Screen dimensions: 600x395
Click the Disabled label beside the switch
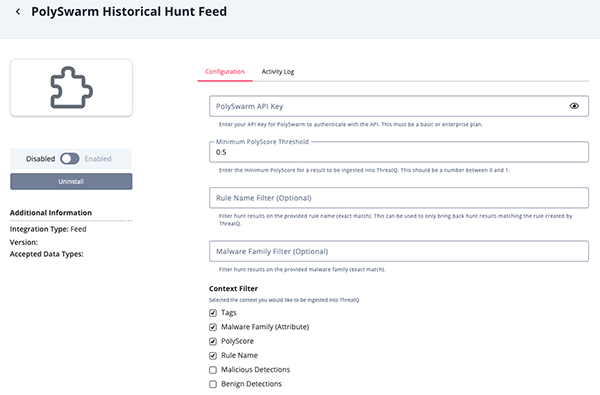[40, 158]
